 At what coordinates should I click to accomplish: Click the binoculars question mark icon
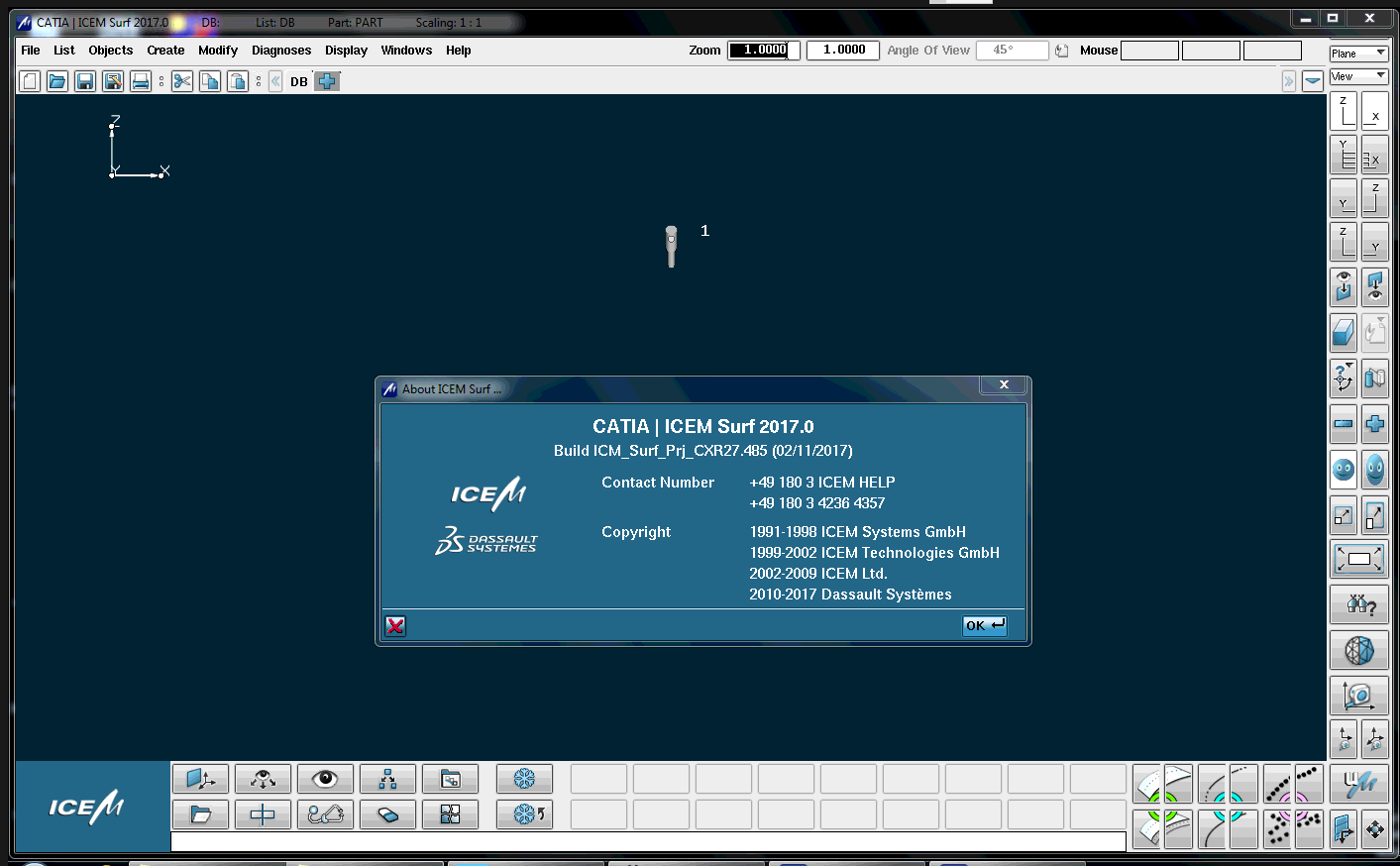(1359, 603)
